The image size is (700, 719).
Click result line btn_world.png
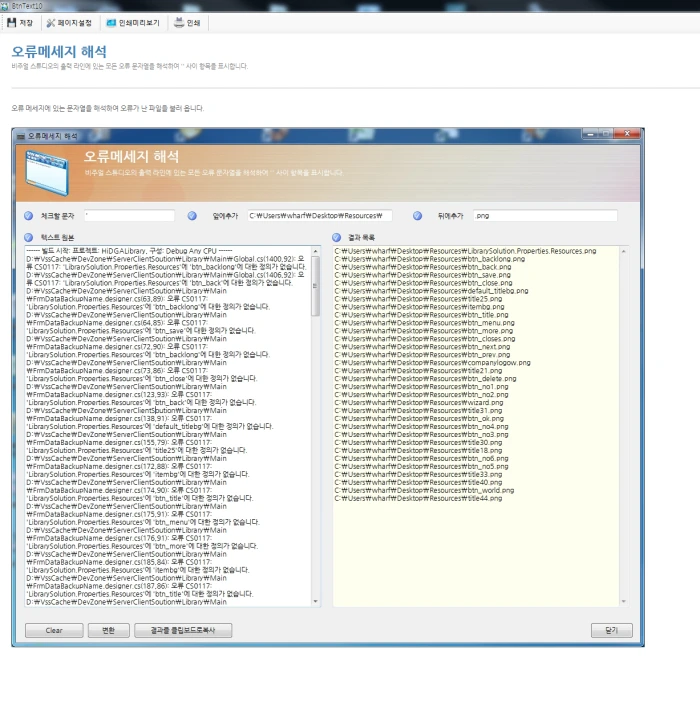[x=424, y=490]
